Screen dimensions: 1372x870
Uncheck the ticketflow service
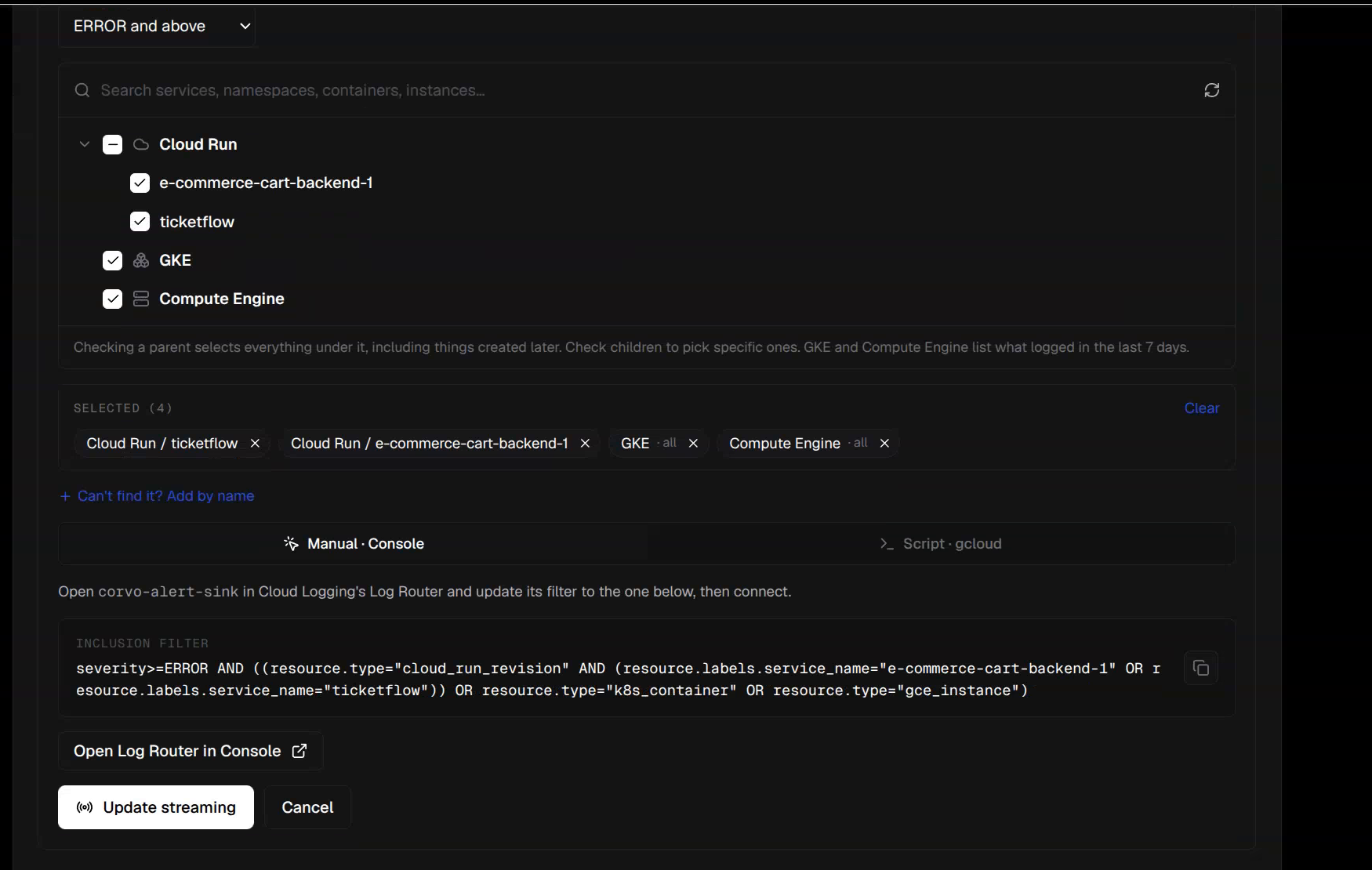point(140,222)
